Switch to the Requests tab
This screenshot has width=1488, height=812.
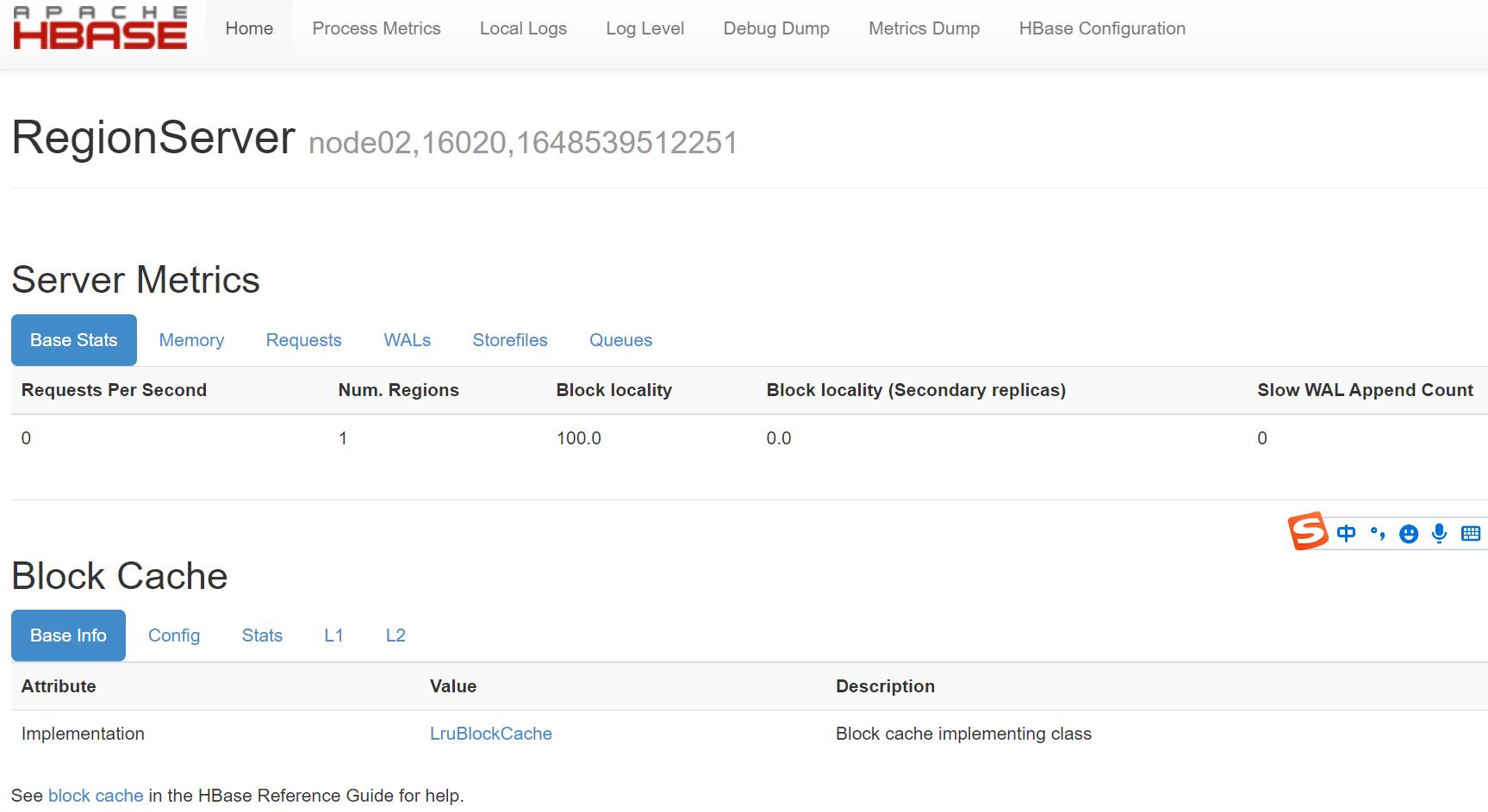click(304, 340)
